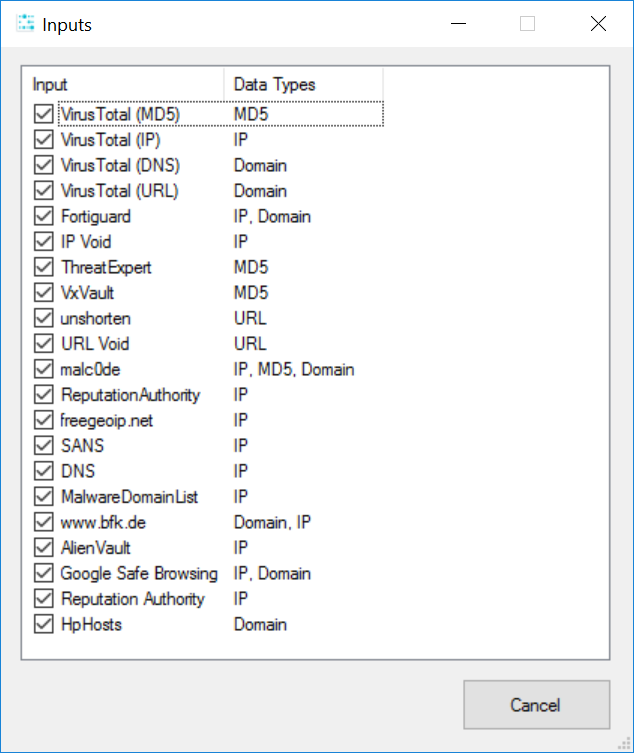Click the URL cell in unshorten row
Image resolution: width=634 pixels, height=753 pixels.
(250, 318)
